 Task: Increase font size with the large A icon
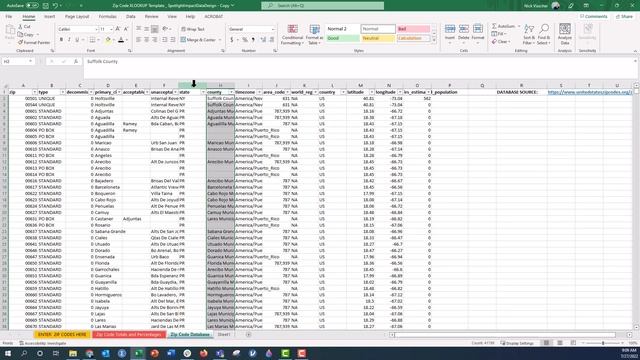[118, 29]
